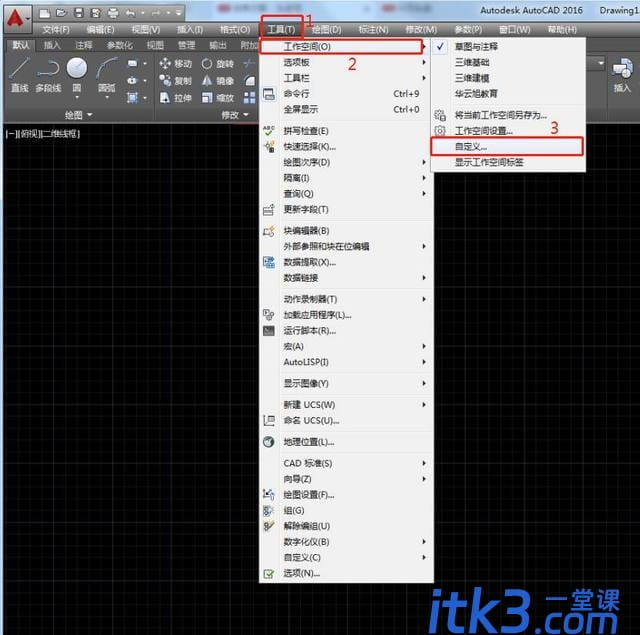Click the Save quick-access icon
This screenshot has width=640, height=635.
pyautogui.click(x=79, y=13)
